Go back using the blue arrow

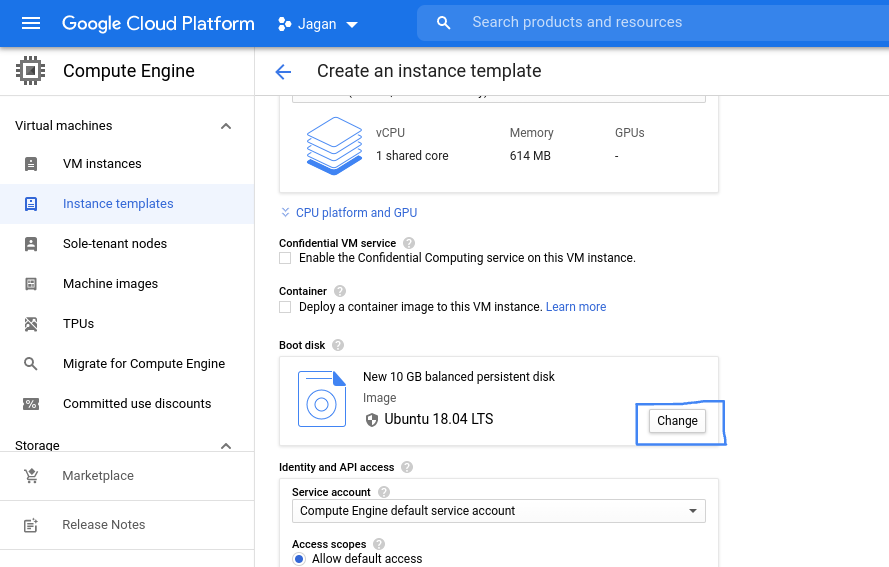283,71
